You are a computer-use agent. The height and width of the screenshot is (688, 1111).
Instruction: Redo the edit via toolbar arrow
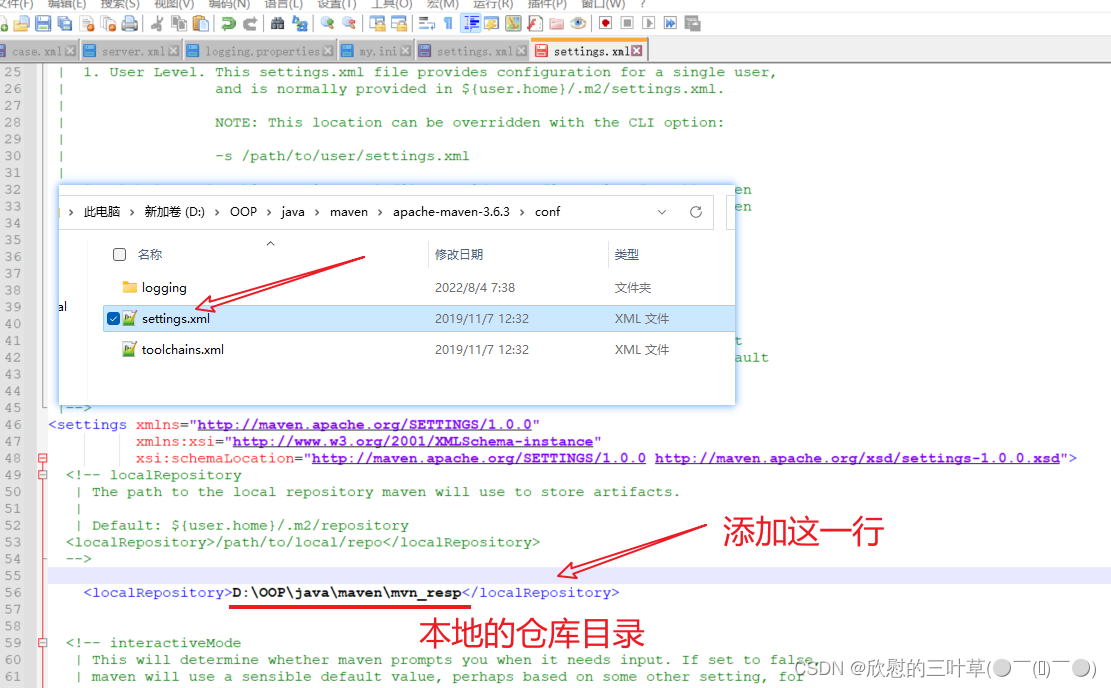[250, 23]
